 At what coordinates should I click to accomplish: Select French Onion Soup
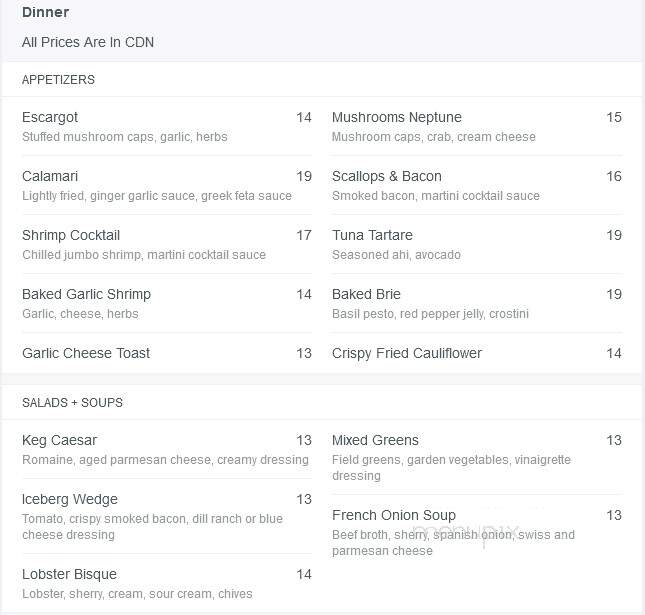click(477, 532)
